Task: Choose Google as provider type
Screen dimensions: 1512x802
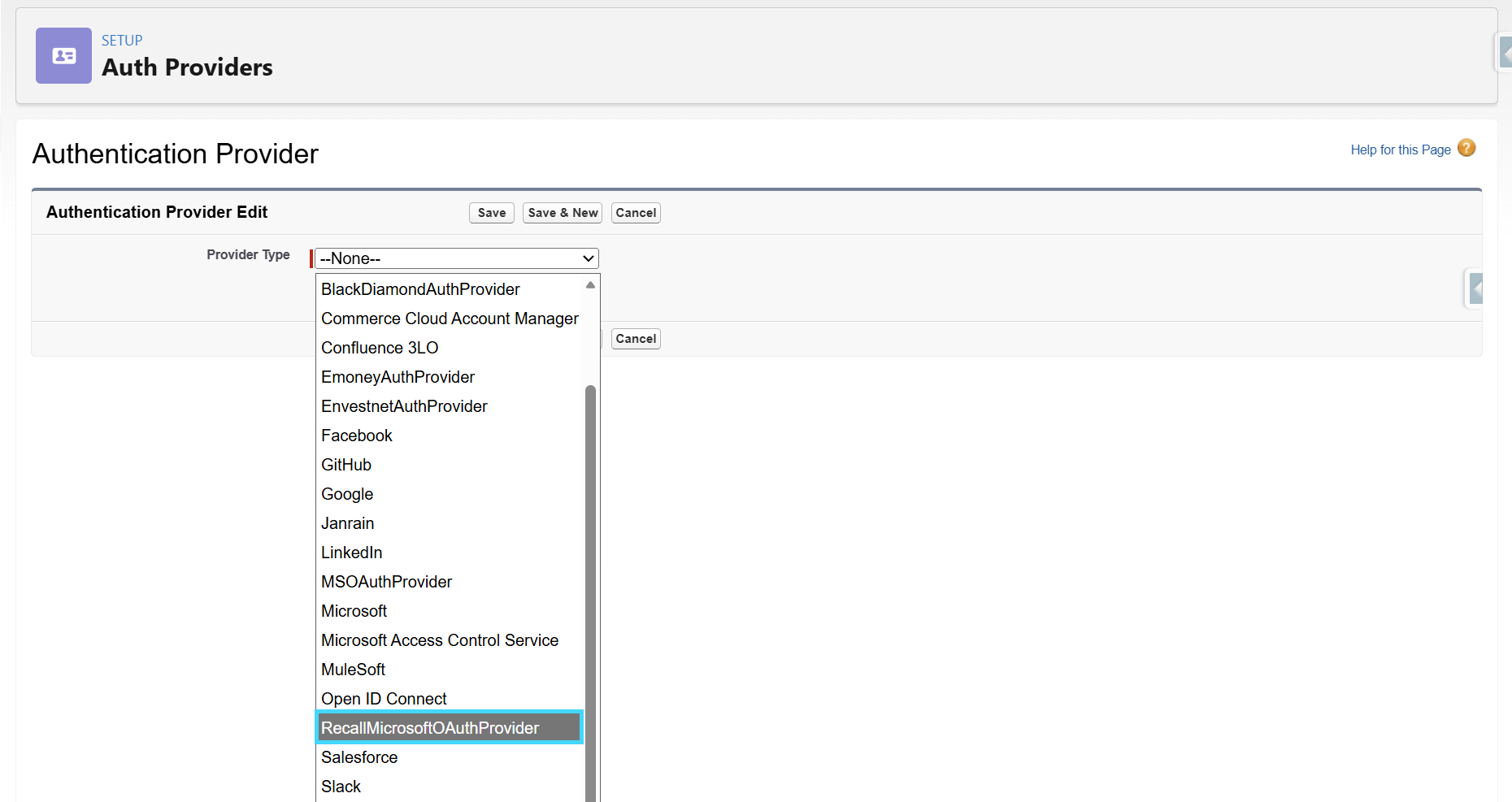Action: pos(450,494)
